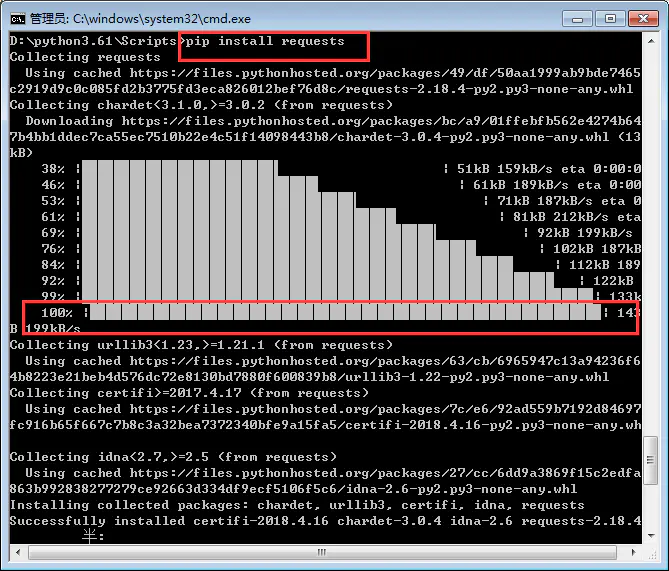
Task: Click the requests-2.18.4 whl filename line
Action: [321, 89]
